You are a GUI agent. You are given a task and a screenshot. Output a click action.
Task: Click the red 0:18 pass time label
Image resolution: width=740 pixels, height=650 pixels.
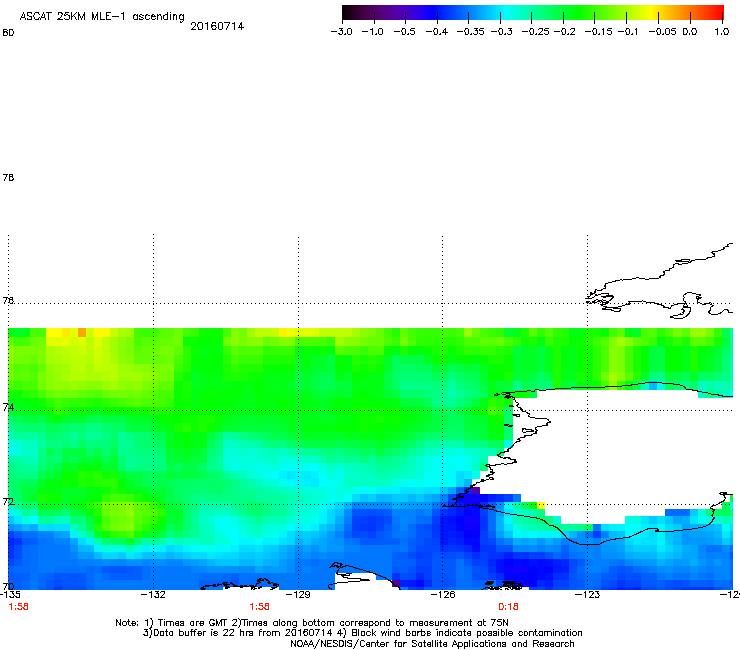[508, 607]
